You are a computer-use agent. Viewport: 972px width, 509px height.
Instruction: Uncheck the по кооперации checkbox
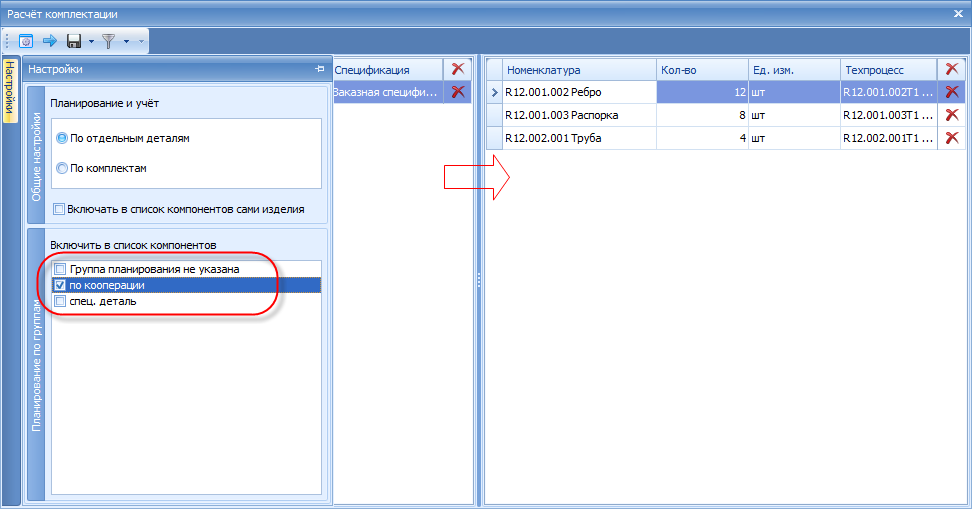pos(60,285)
